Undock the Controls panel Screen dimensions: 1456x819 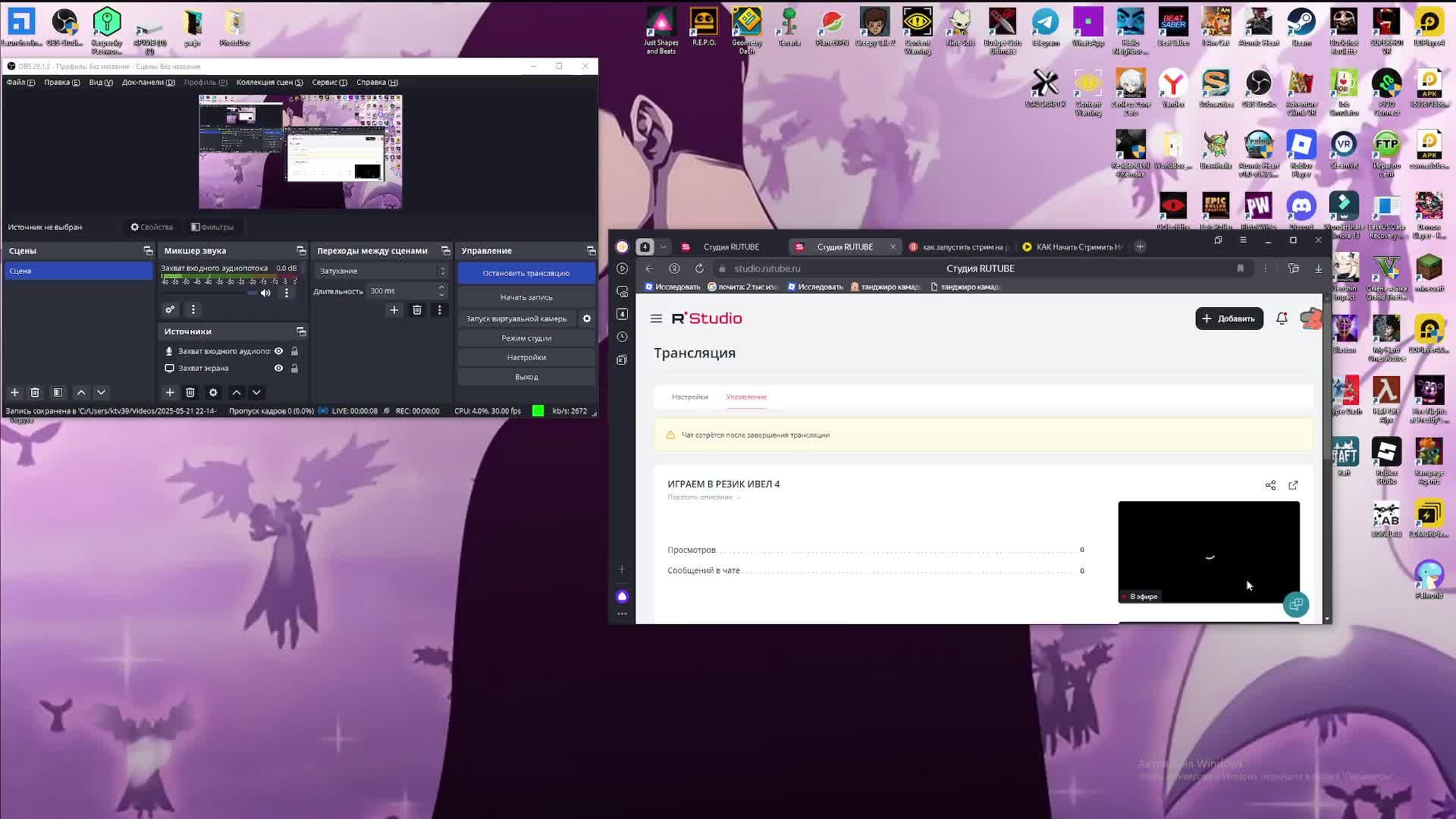coord(591,250)
